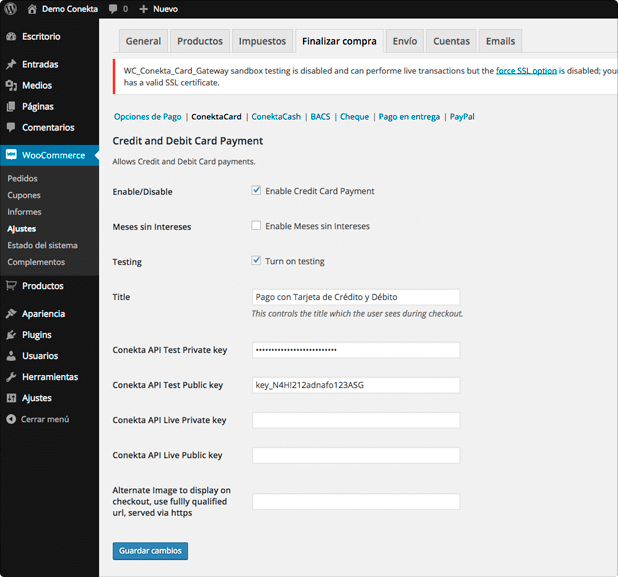Open the BACS payment link
618x577 pixels.
[x=320, y=117]
